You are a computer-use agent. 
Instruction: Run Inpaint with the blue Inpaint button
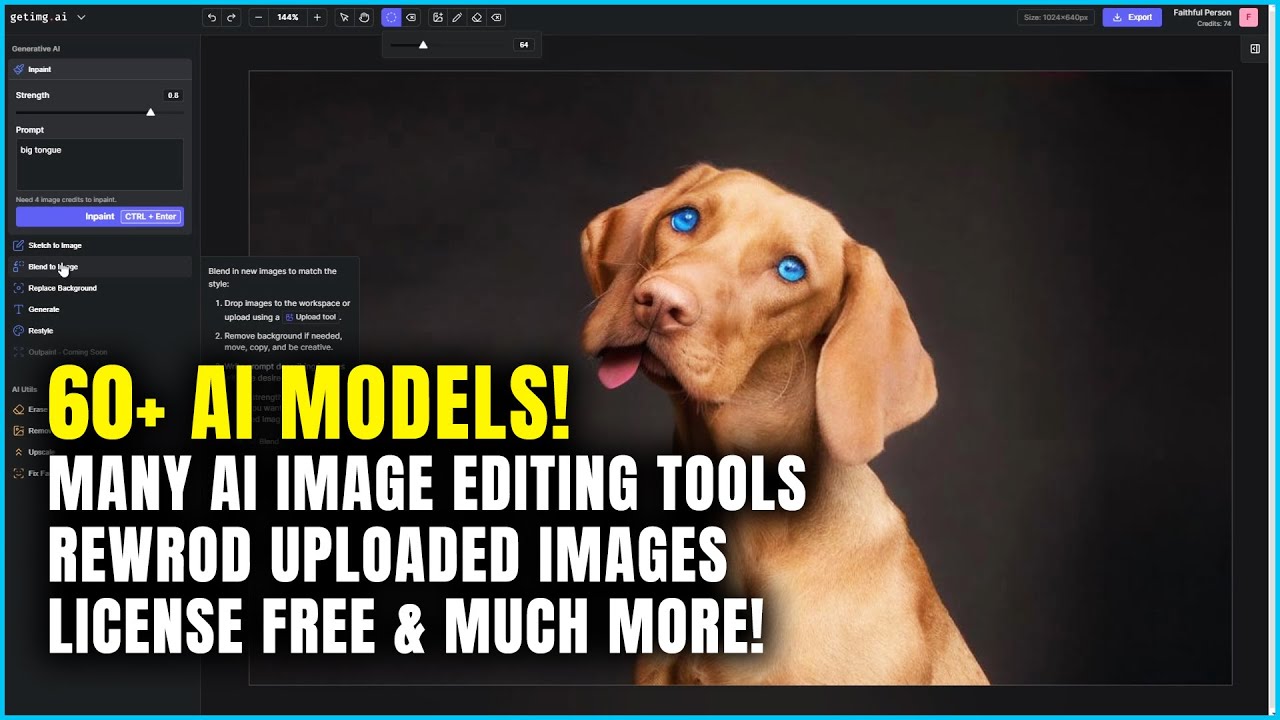(99, 216)
